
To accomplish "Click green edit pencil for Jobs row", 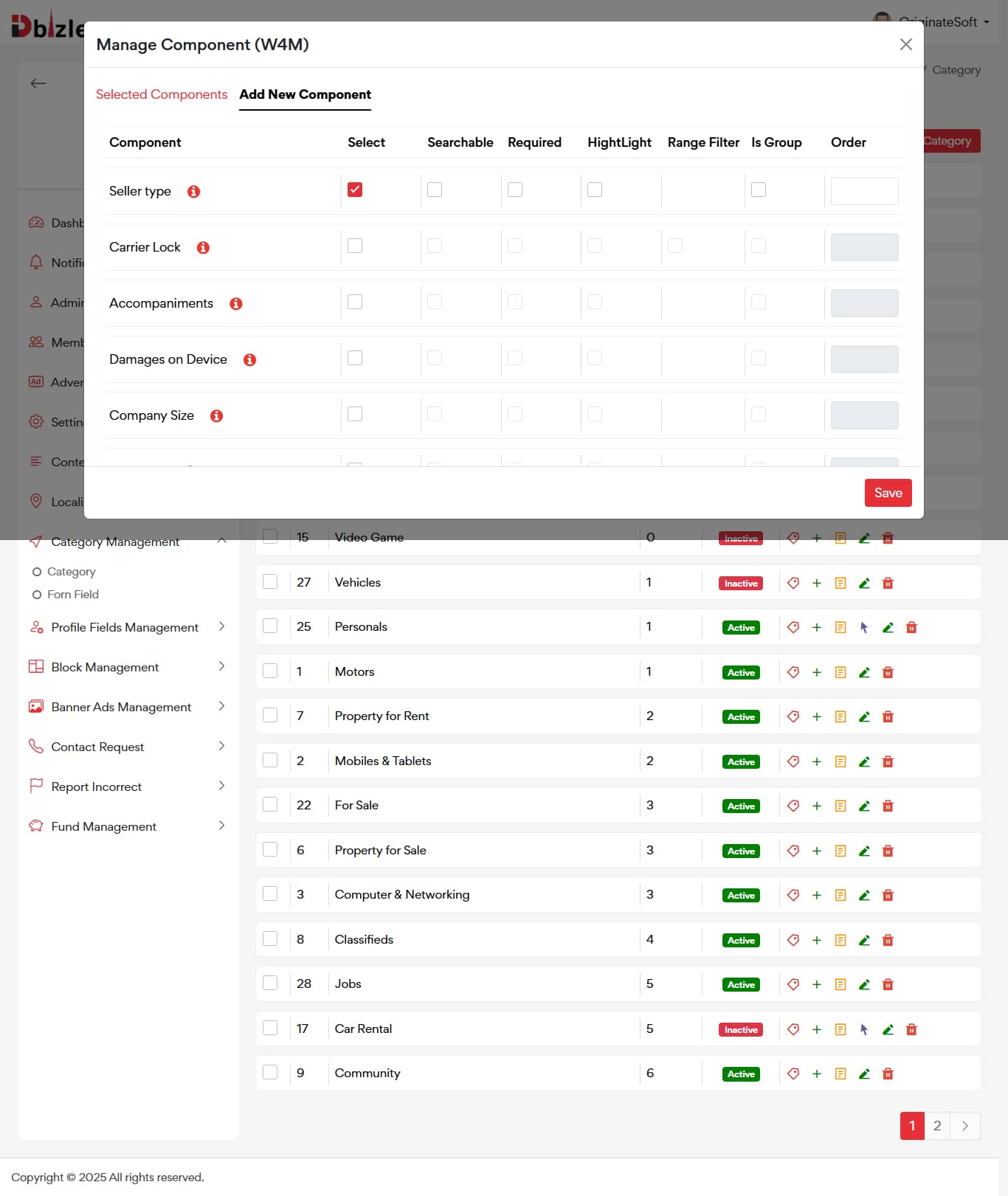I will (x=864, y=984).
